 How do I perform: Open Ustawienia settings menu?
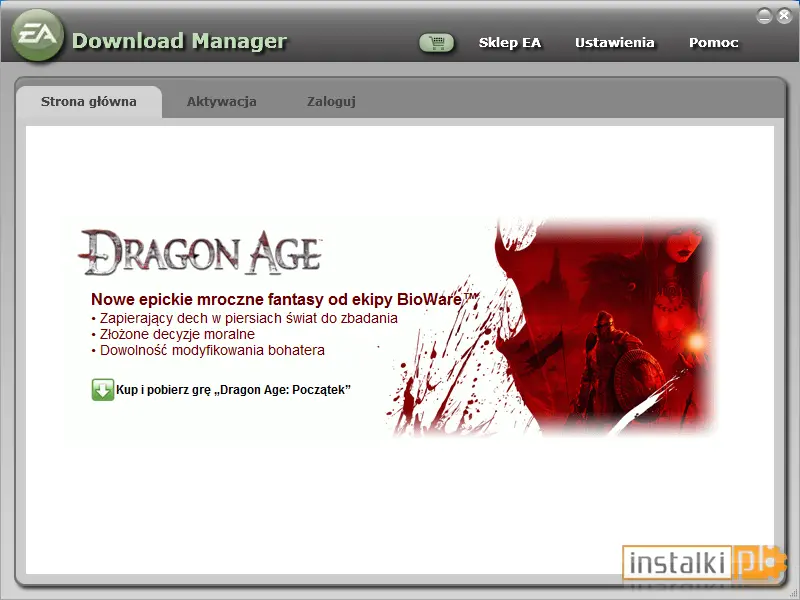click(x=614, y=43)
